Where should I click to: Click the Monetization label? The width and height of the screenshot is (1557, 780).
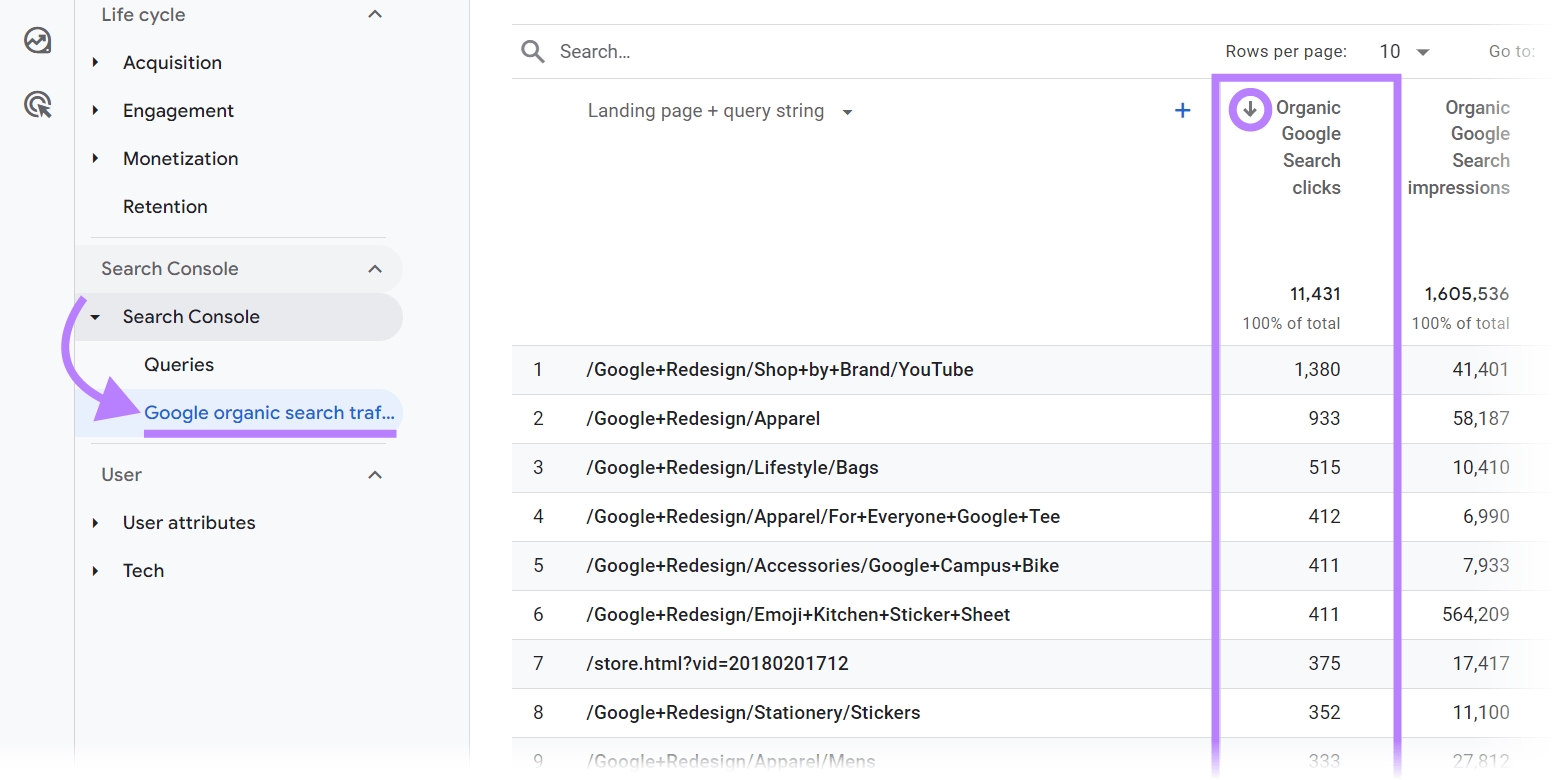tap(180, 159)
